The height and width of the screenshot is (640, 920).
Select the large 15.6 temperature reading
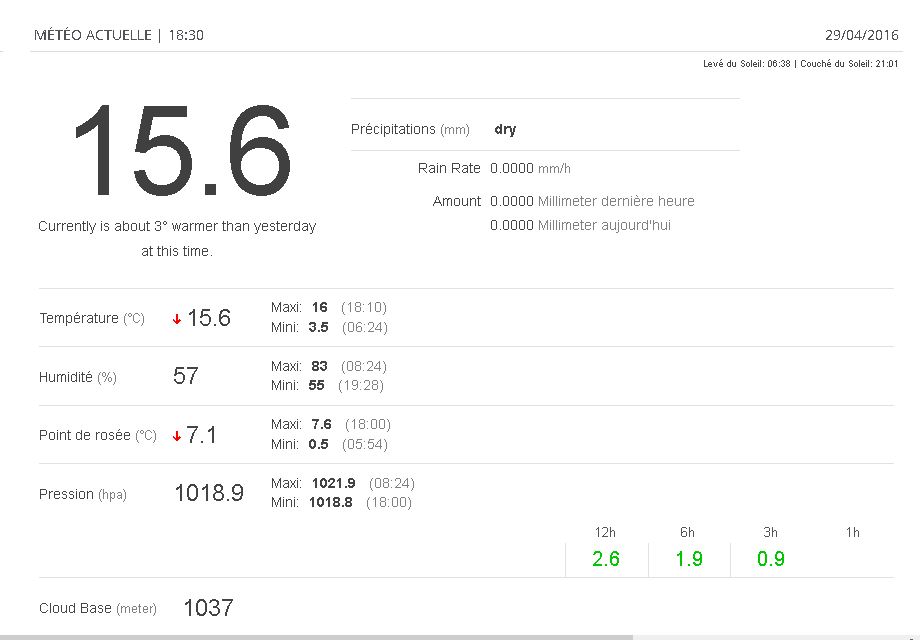point(180,150)
